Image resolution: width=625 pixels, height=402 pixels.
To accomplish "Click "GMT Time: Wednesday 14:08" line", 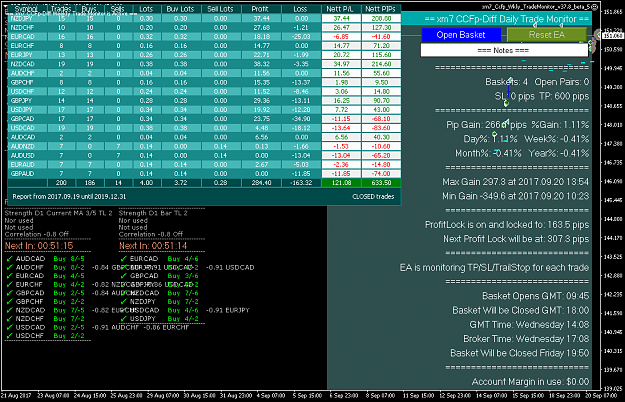I will click(x=529, y=324).
